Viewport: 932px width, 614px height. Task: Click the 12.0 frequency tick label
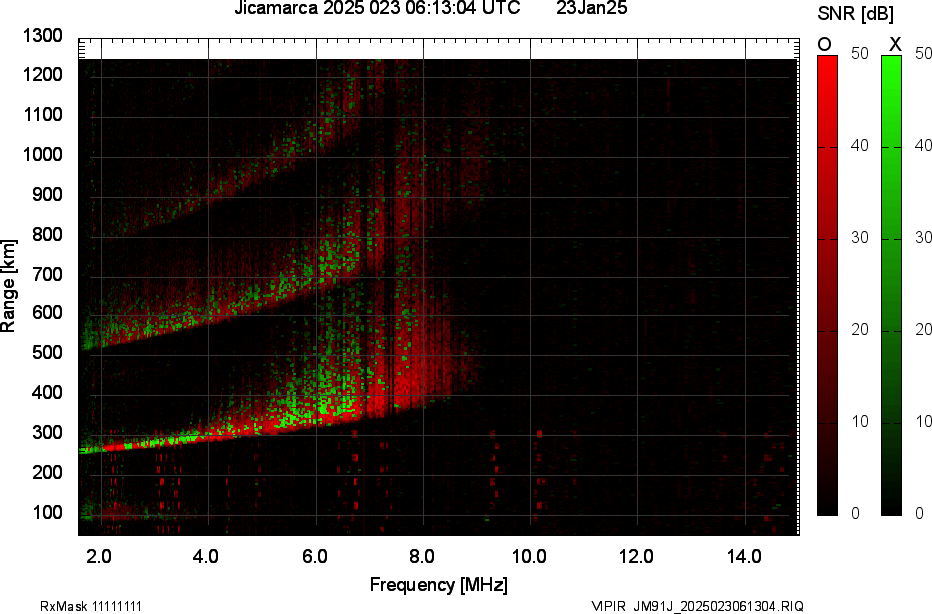pos(636,555)
